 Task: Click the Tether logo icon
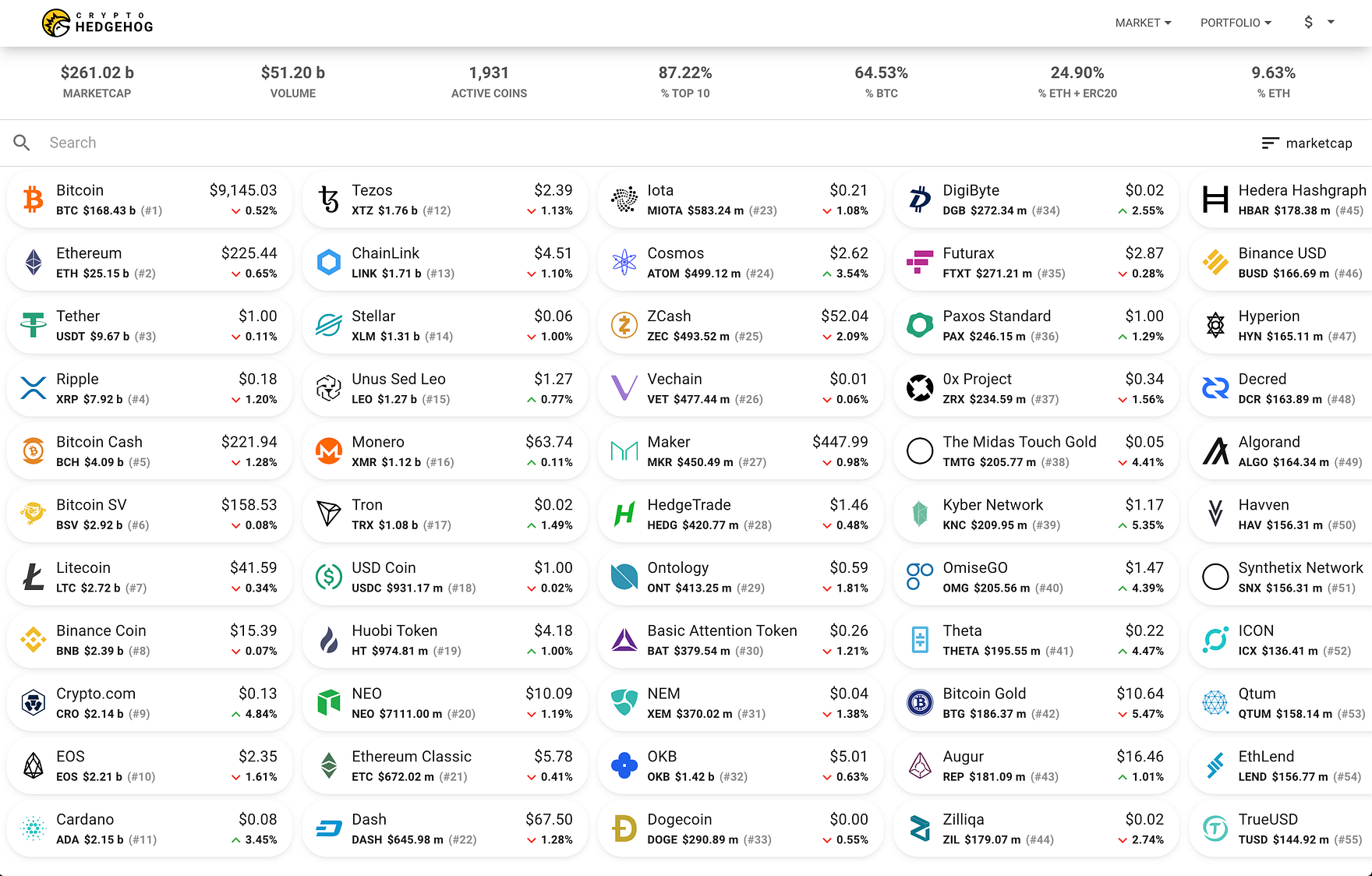33,326
